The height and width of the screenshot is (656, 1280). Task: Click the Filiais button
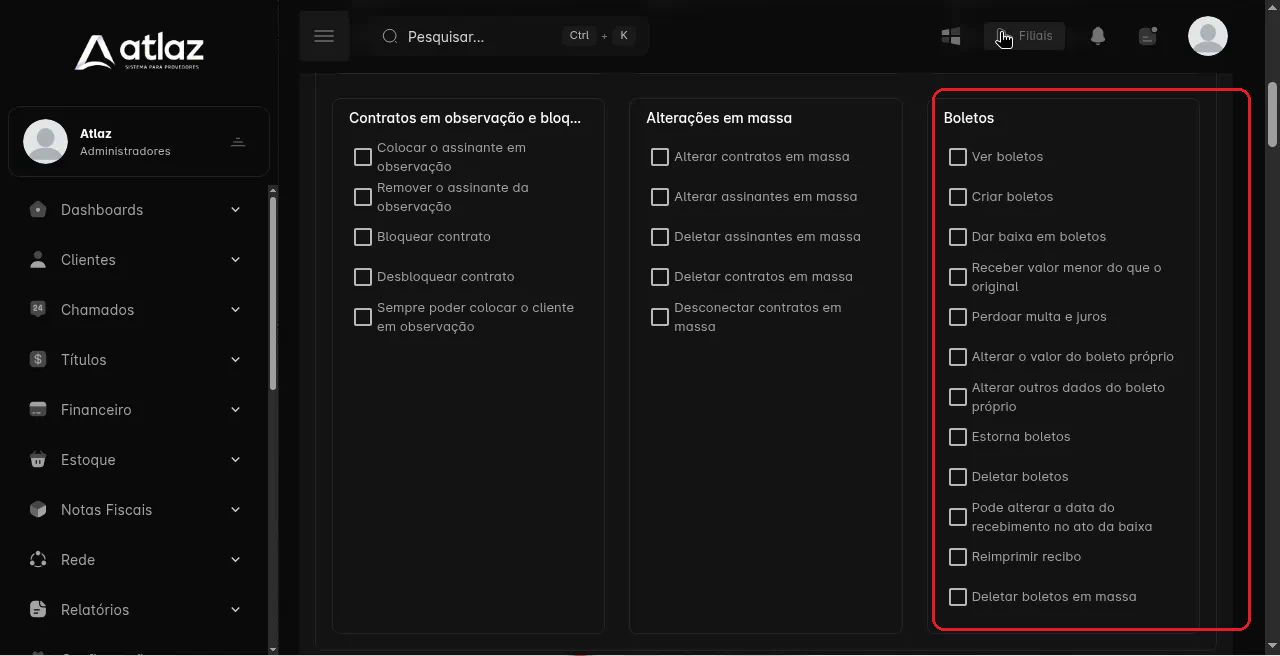click(x=1025, y=36)
